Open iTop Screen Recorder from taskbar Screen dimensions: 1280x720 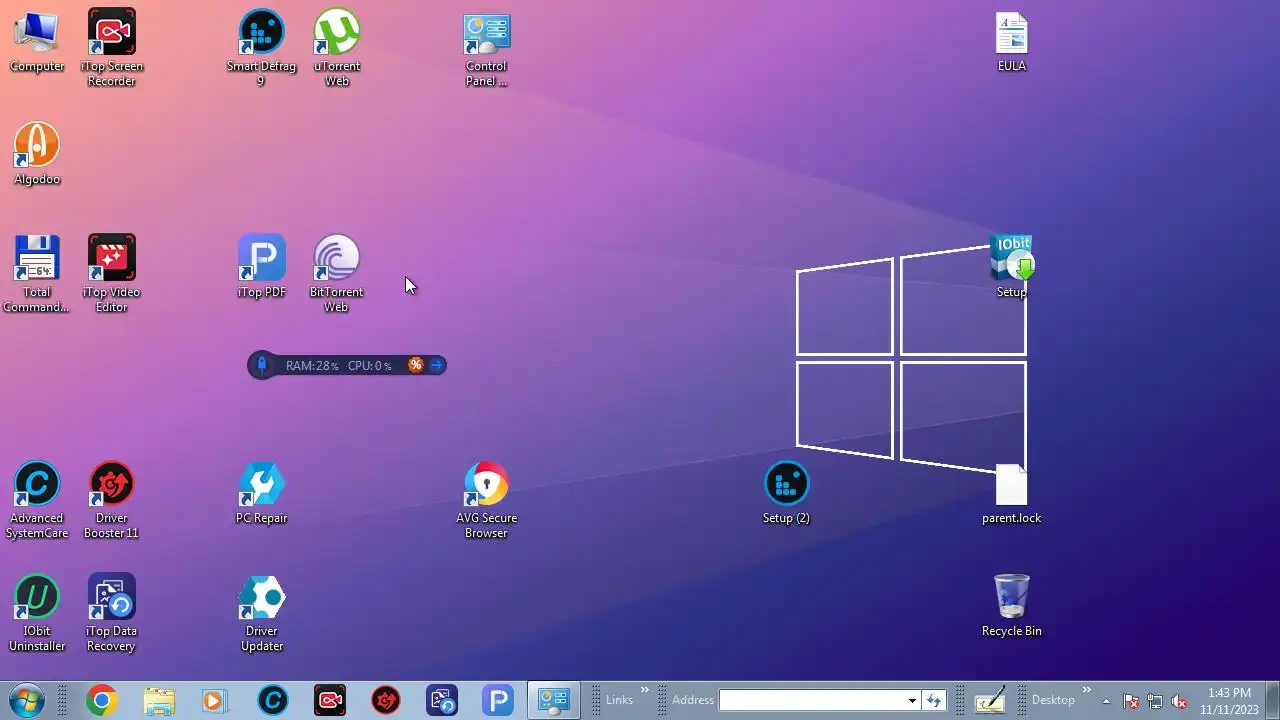tap(330, 700)
